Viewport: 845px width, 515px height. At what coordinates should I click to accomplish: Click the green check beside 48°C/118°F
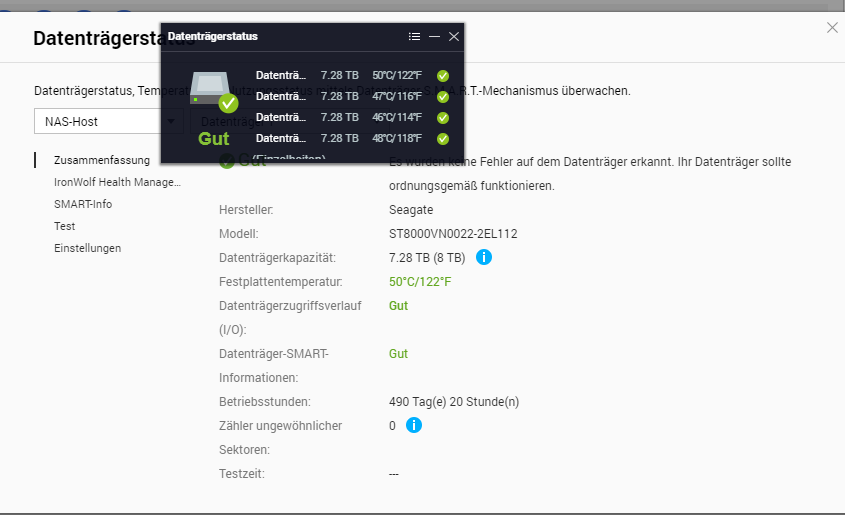tap(443, 139)
